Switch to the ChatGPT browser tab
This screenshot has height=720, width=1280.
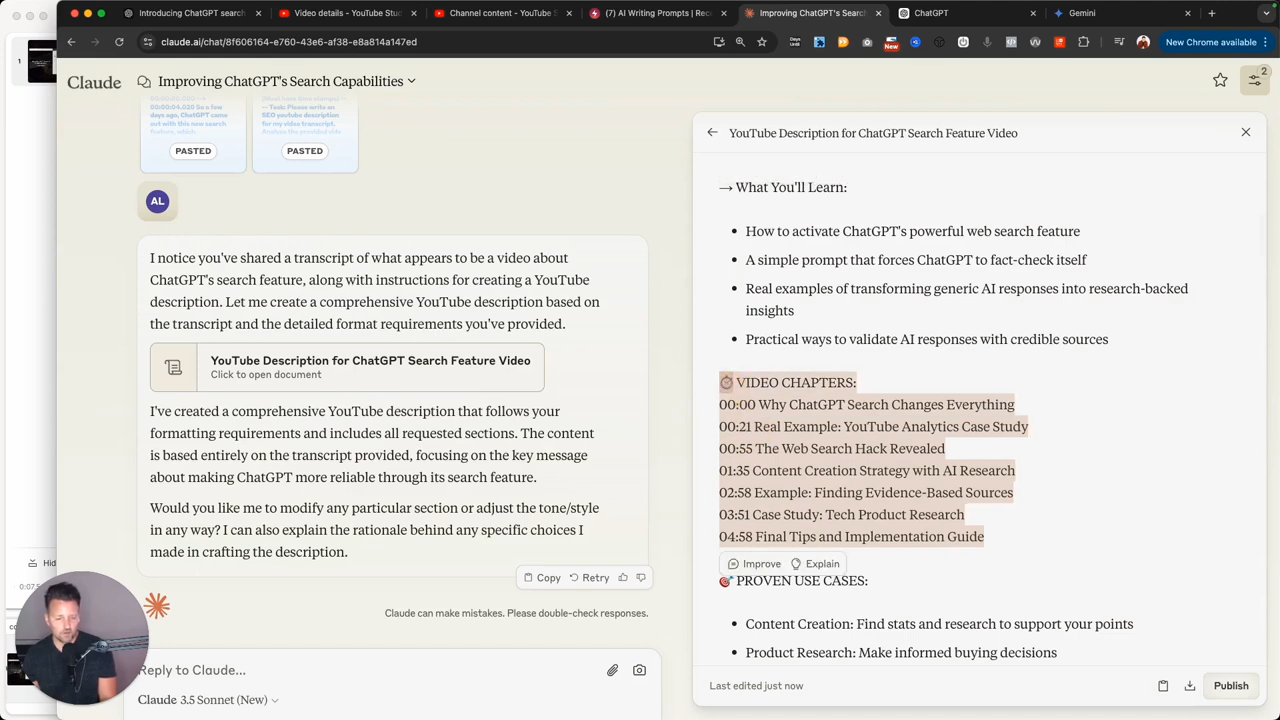pyautogui.click(x=930, y=13)
